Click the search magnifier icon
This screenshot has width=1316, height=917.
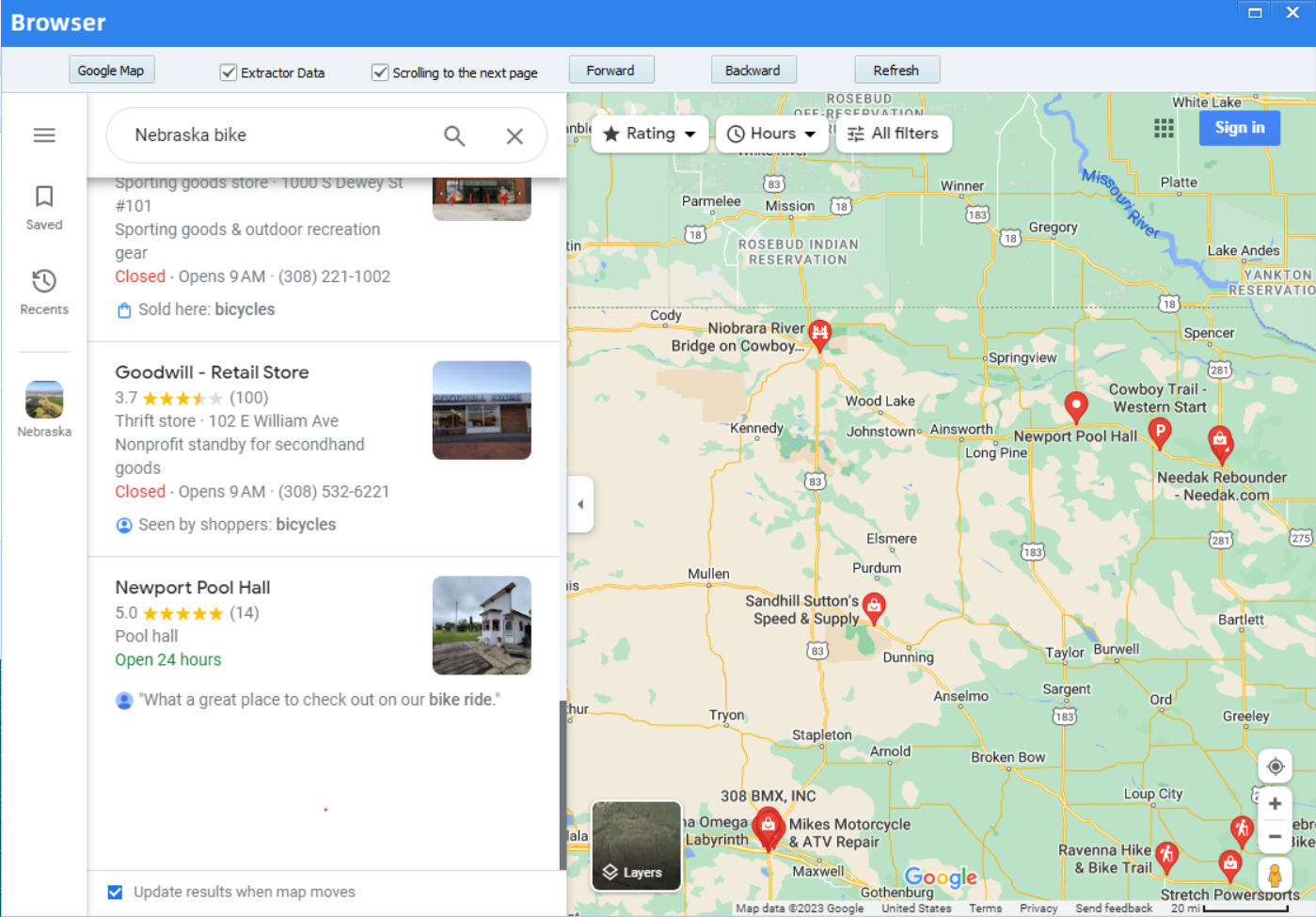(454, 135)
